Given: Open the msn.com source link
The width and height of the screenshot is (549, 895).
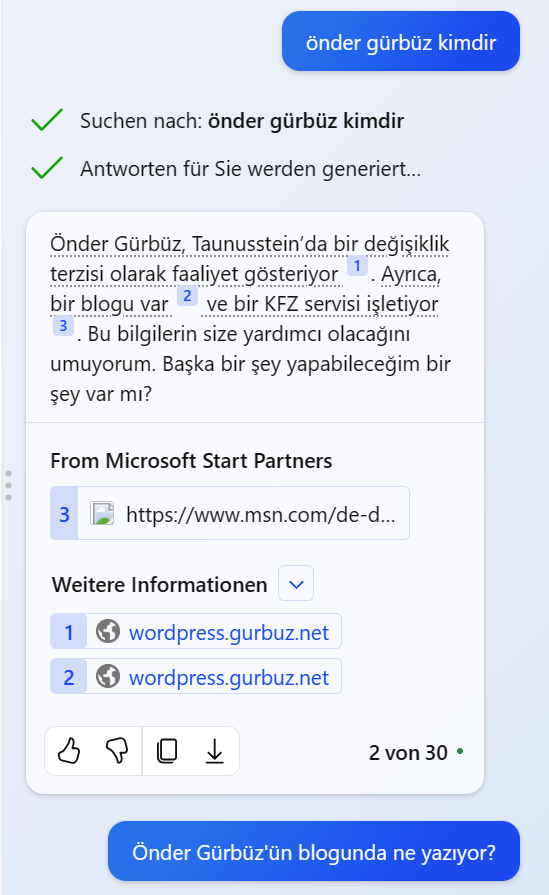Looking at the screenshot, I should (230, 513).
